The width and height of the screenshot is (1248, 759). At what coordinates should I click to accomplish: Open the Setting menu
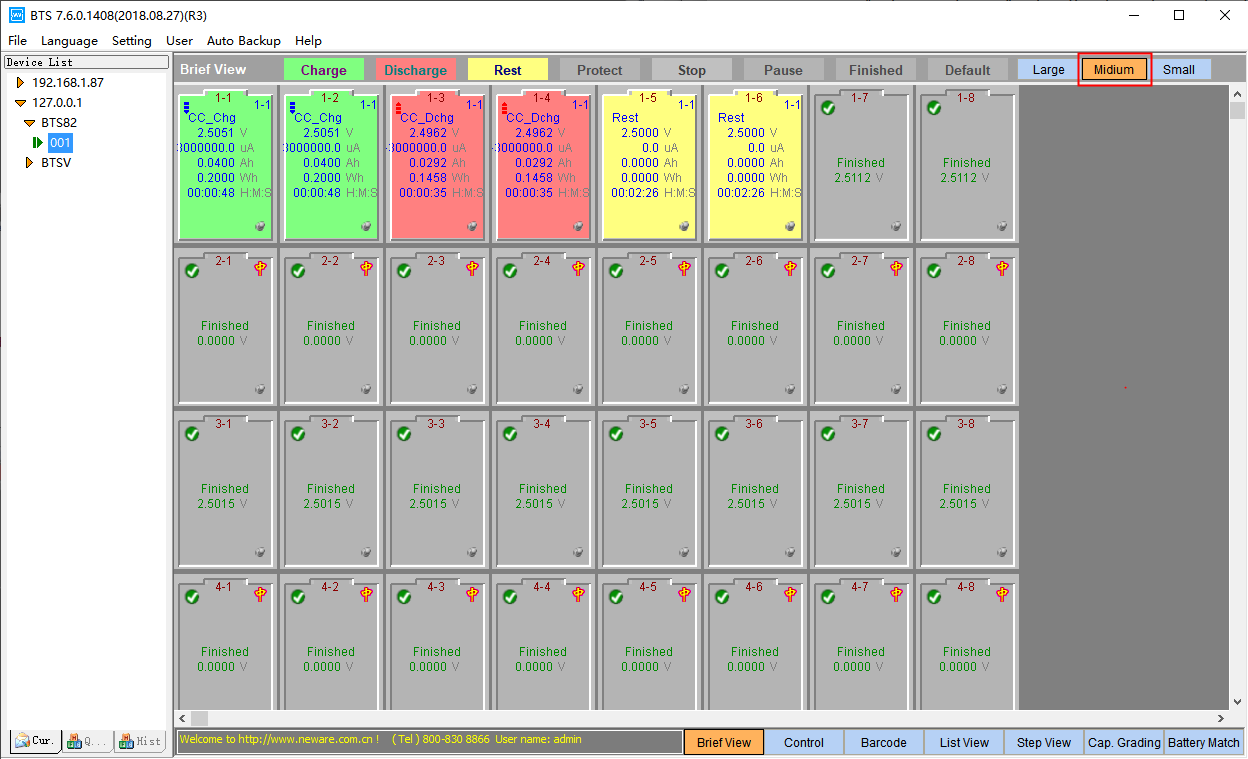(x=131, y=41)
